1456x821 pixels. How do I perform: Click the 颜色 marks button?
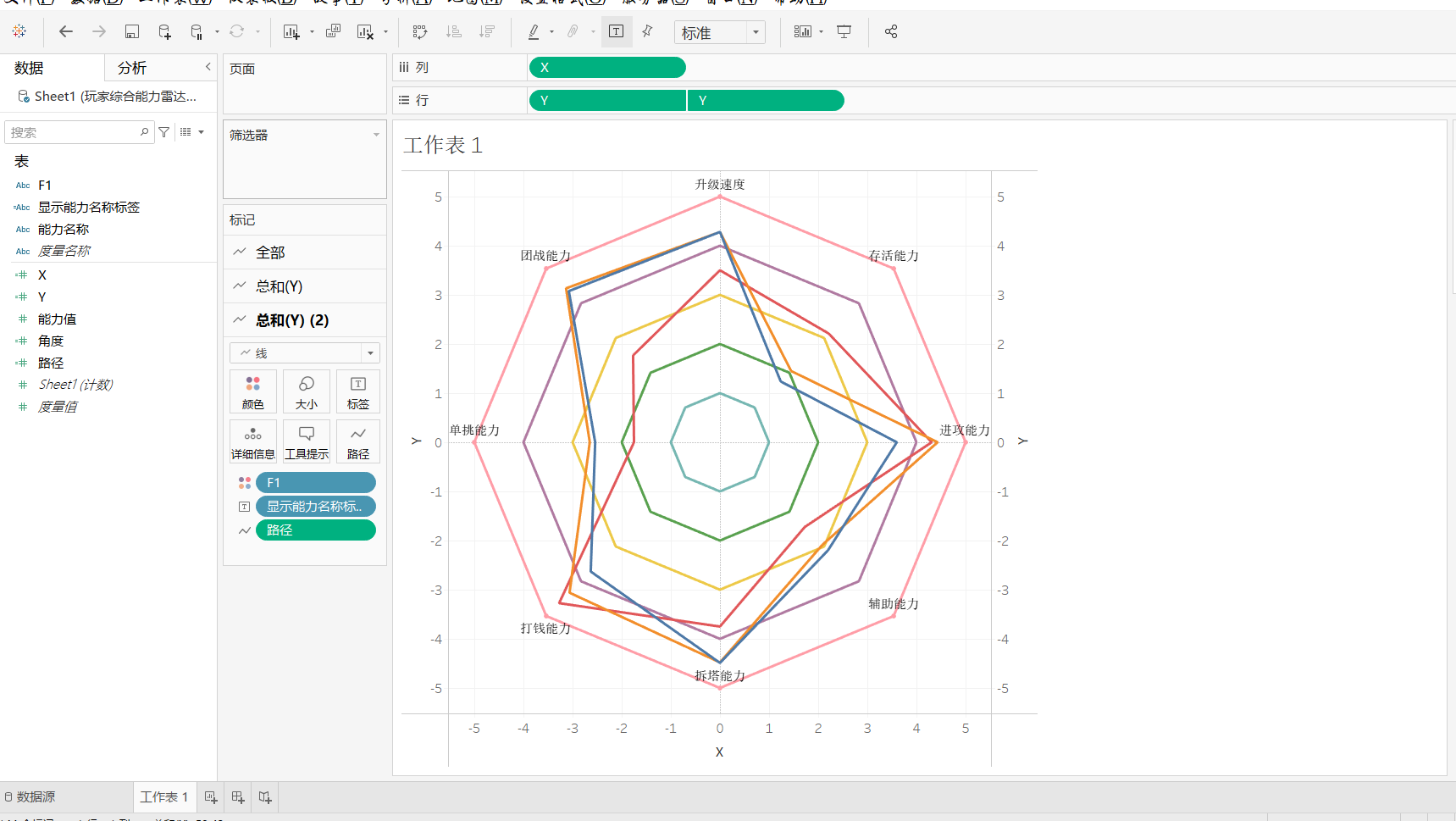coord(253,391)
